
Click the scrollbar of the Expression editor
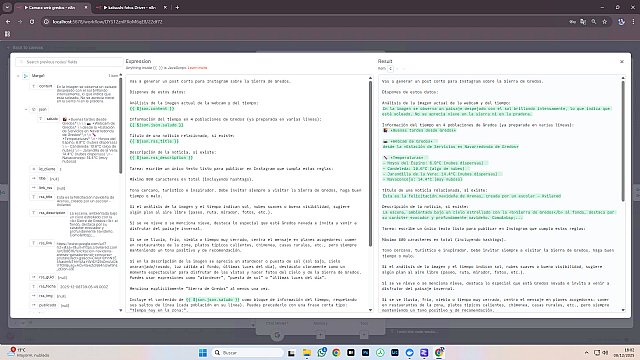[x=370, y=163]
